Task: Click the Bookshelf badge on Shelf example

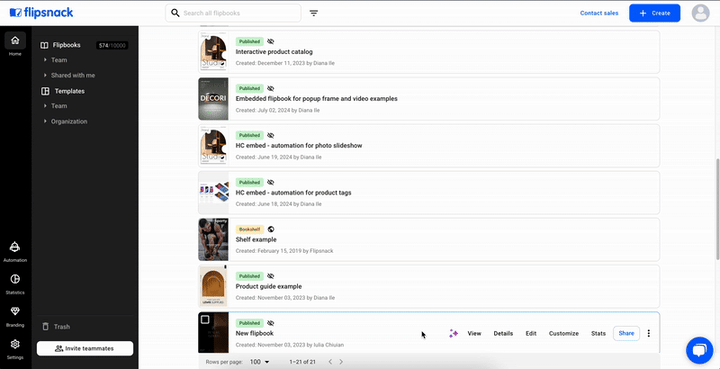Action: point(250,229)
